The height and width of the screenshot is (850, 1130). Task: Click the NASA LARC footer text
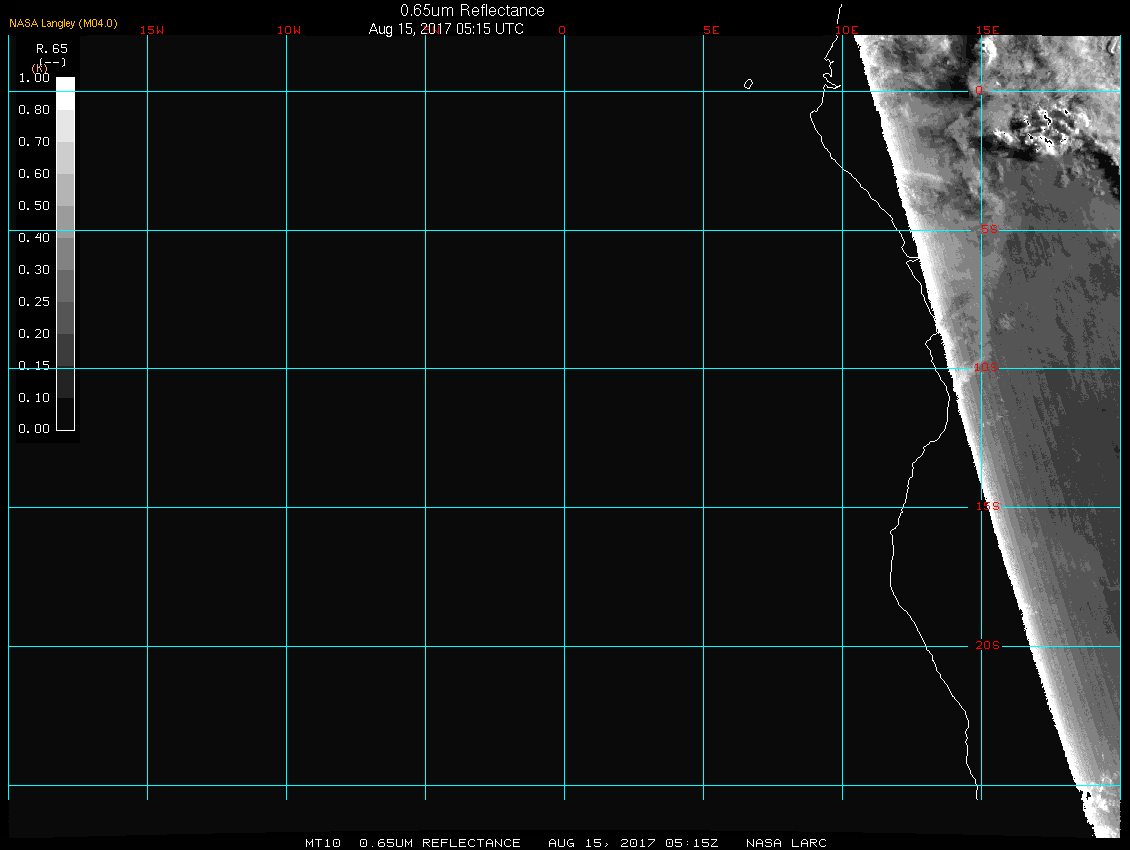point(786,843)
